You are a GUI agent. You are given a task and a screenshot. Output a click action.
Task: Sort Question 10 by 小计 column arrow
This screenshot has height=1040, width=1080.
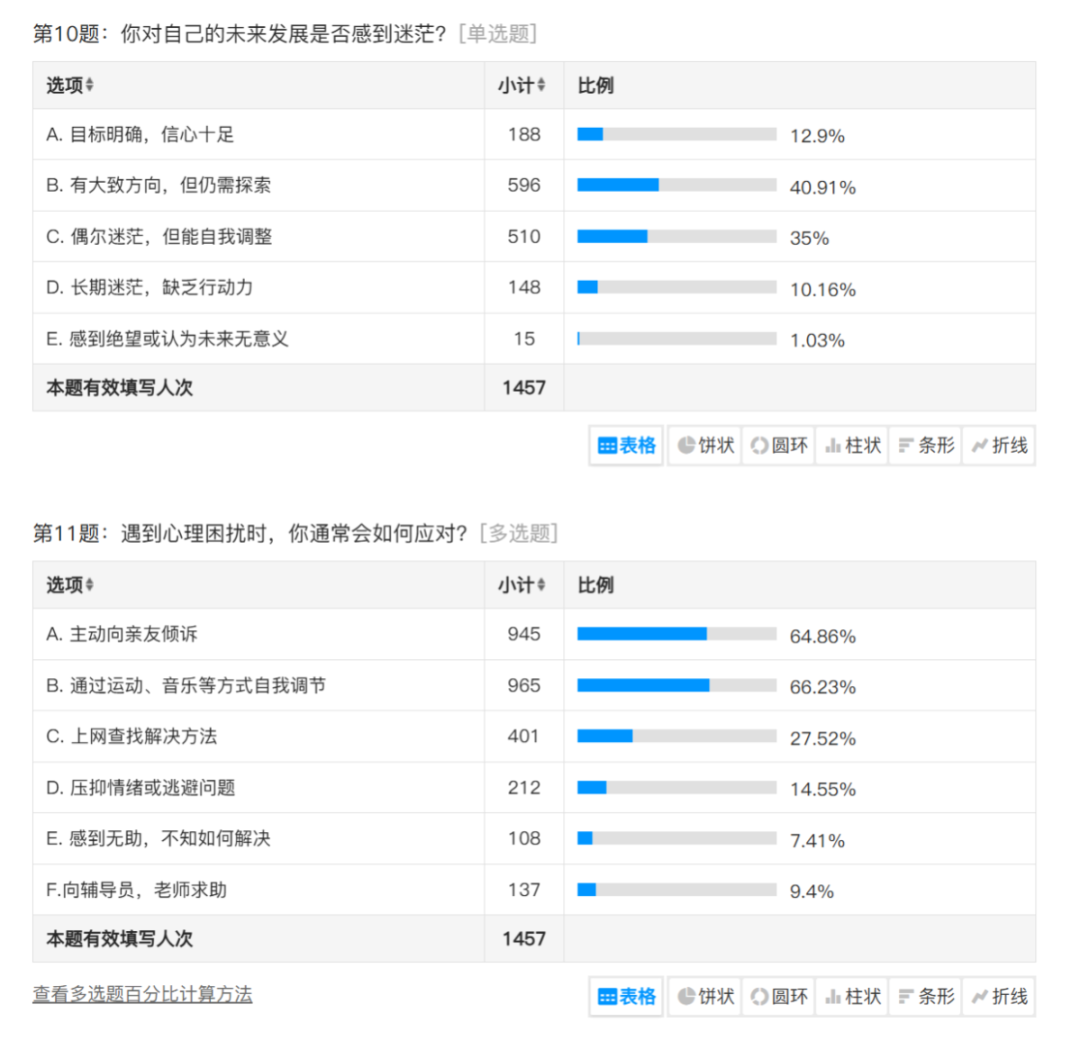tap(542, 86)
